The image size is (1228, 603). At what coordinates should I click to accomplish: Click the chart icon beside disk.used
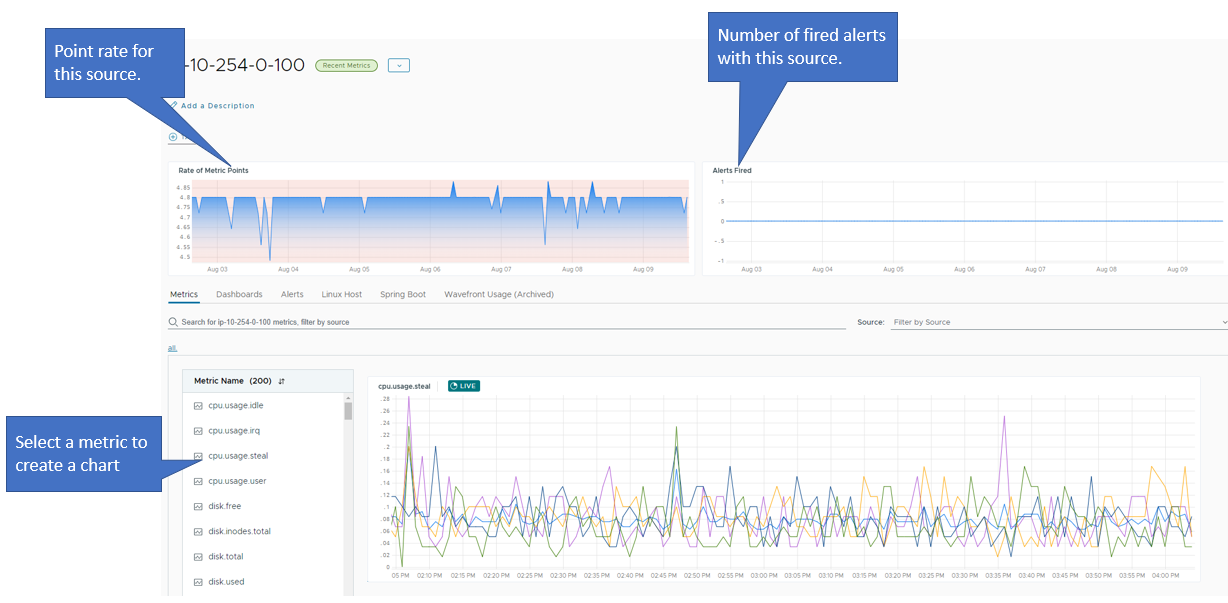coord(198,581)
